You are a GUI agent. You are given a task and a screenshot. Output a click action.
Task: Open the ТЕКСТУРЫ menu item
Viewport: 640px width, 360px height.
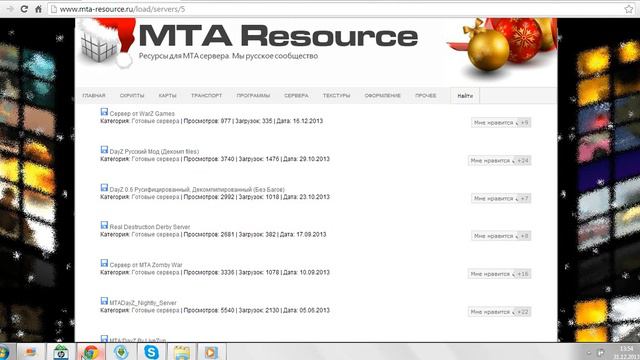pyautogui.click(x=336, y=96)
